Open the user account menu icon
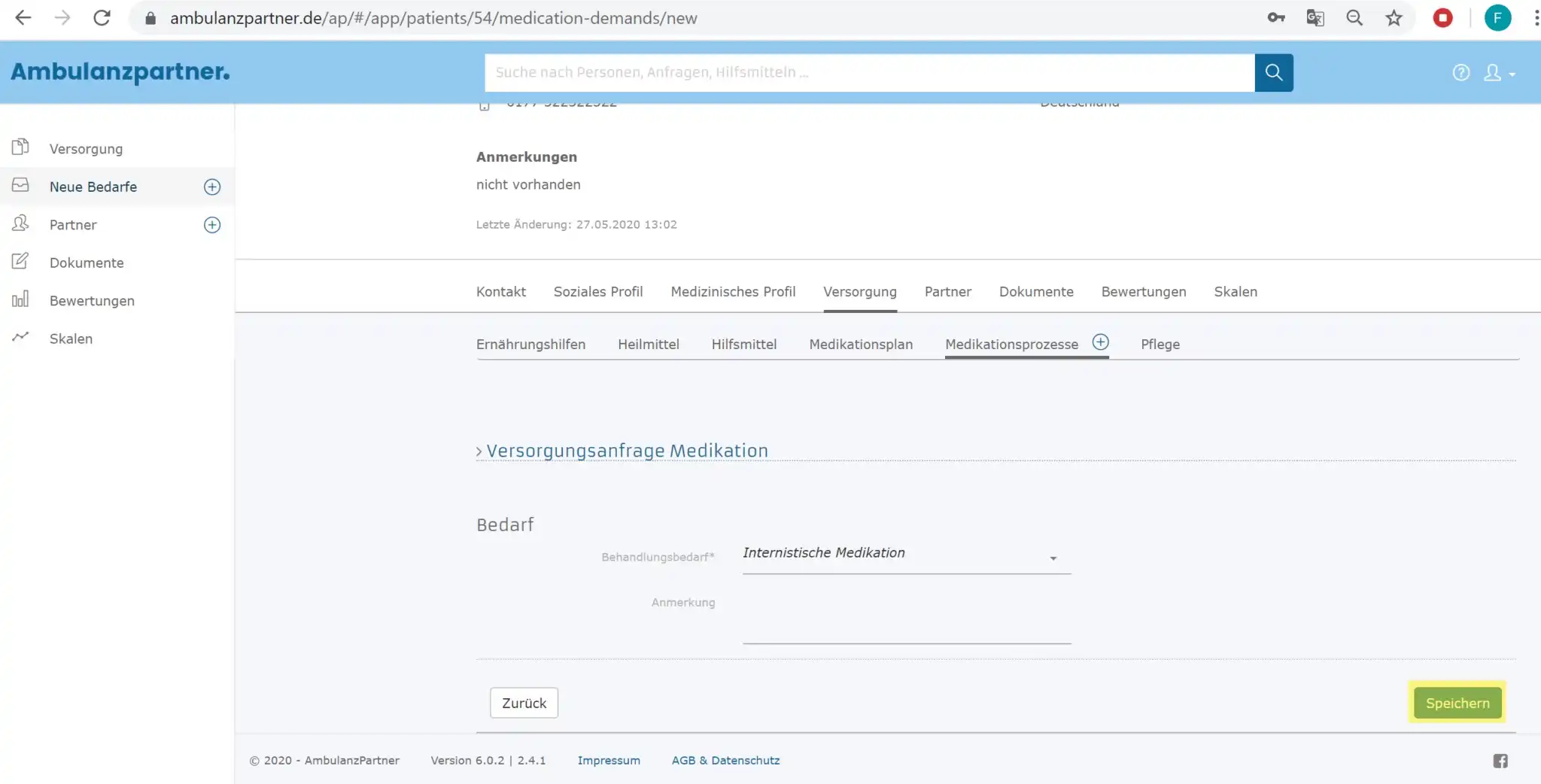Image resolution: width=1541 pixels, height=784 pixels. click(x=1499, y=73)
